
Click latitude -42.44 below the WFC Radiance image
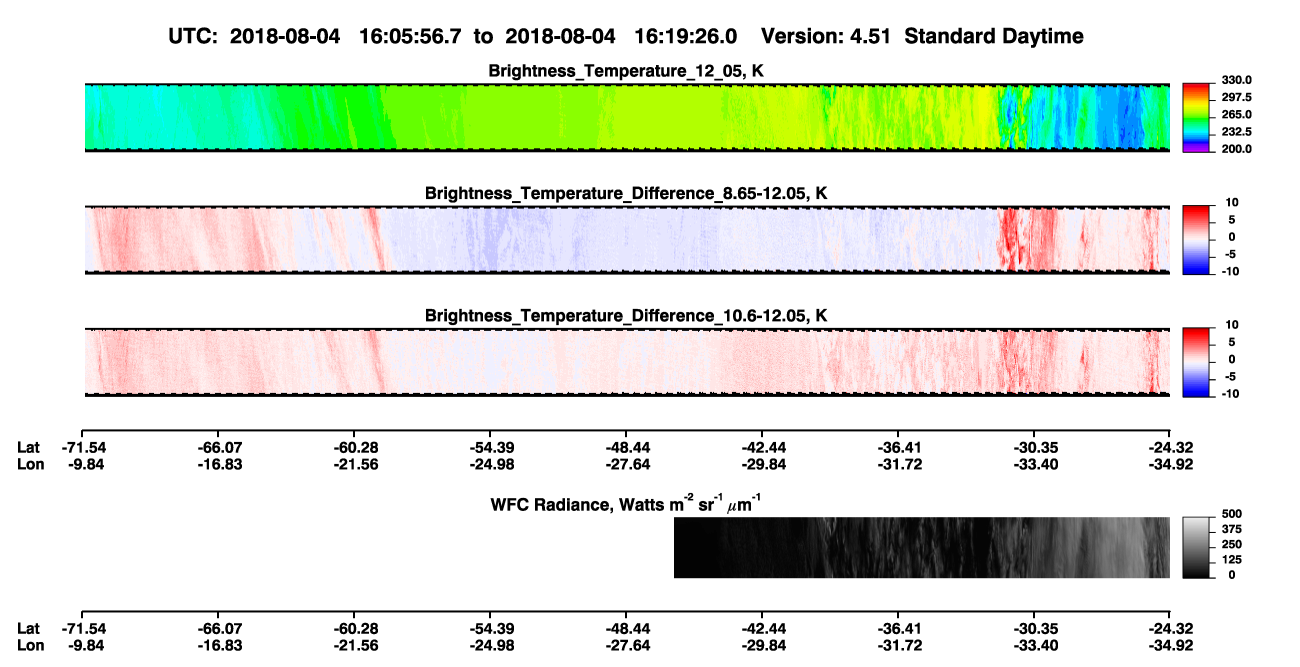pyautogui.click(x=762, y=628)
